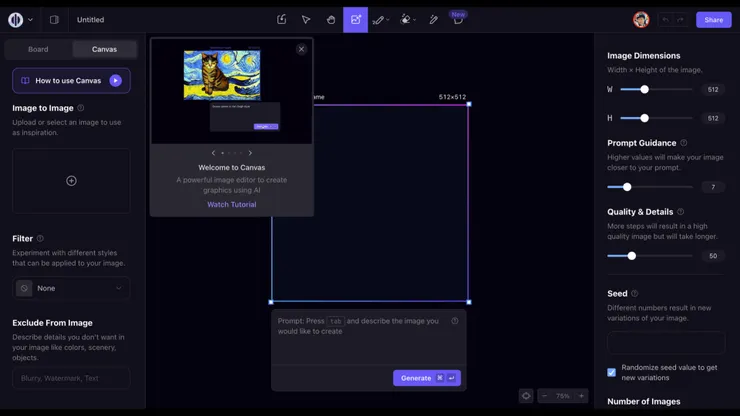The height and width of the screenshot is (416, 740).
Task: Click the 512×512 frame size label
Action: 452,97
